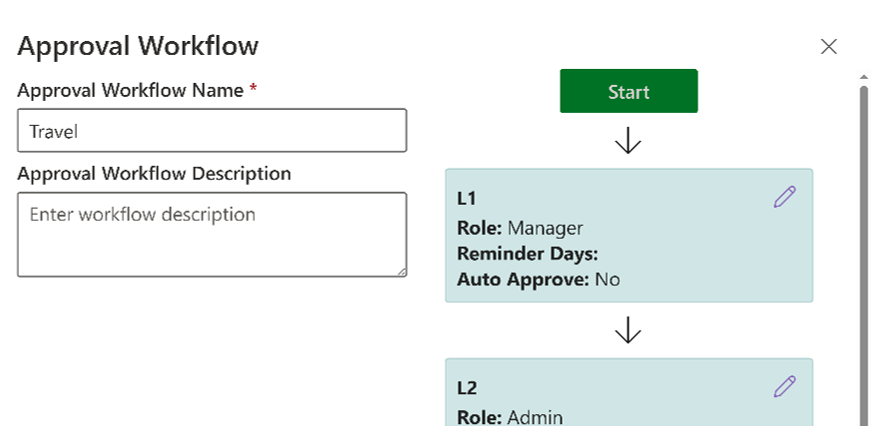This screenshot has height=426, width=871.
Task: Click the Approval Workflow Description label
Action: point(154,173)
